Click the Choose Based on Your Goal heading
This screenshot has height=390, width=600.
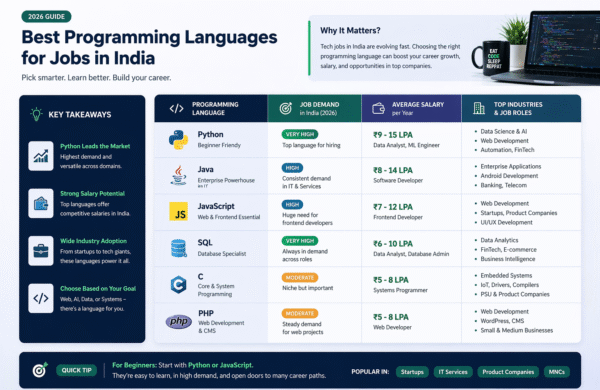(x=98, y=289)
